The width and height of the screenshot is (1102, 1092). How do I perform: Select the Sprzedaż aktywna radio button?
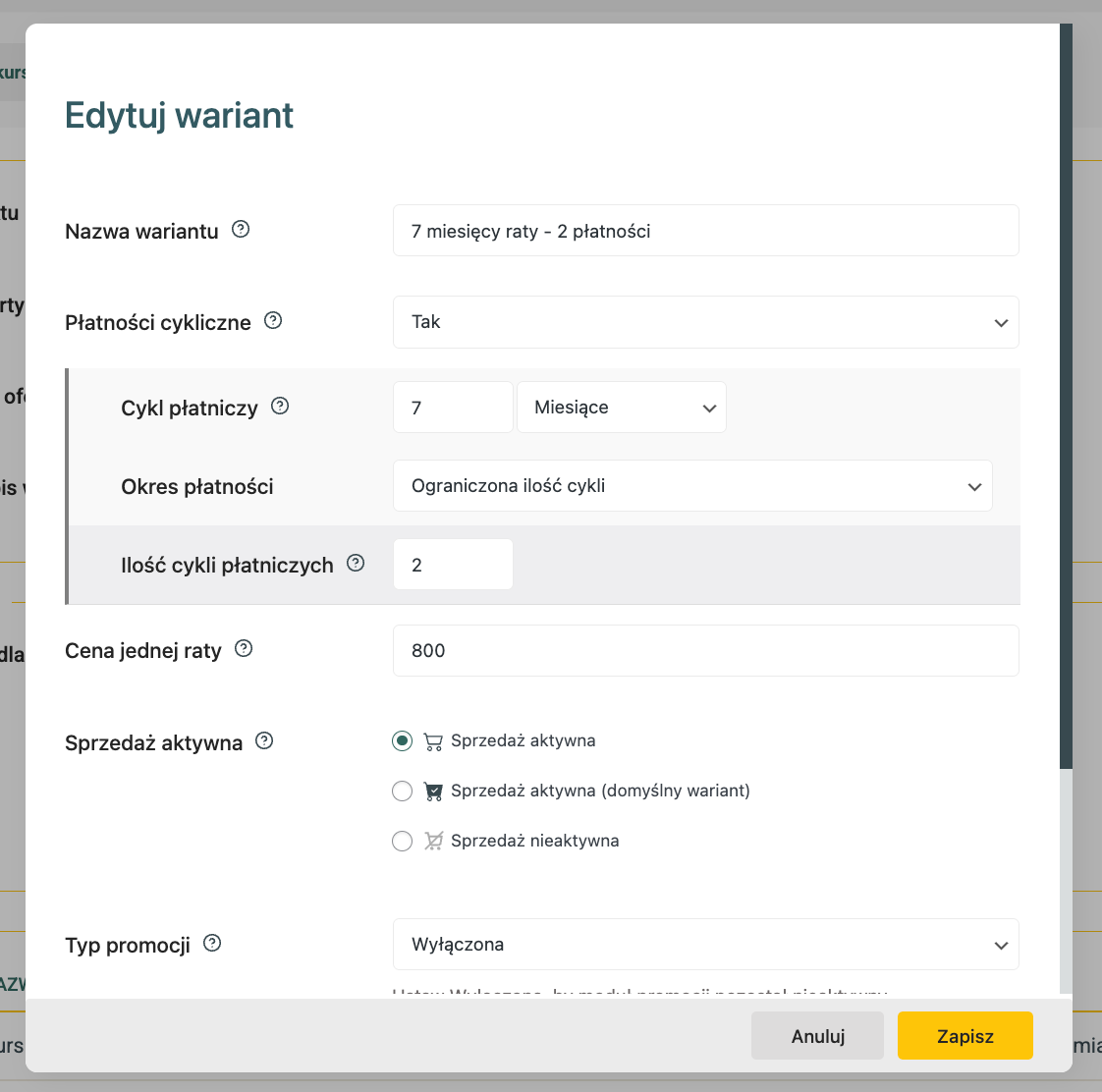click(402, 740)
